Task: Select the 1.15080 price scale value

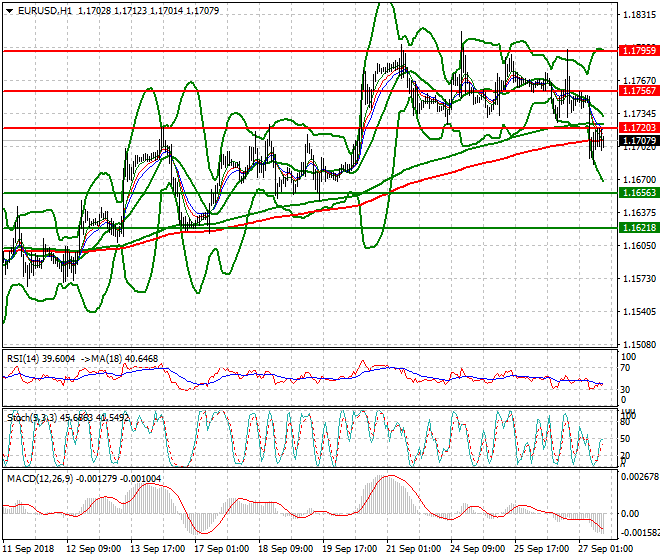Action: pyautogui.click(x=639, y=344)
